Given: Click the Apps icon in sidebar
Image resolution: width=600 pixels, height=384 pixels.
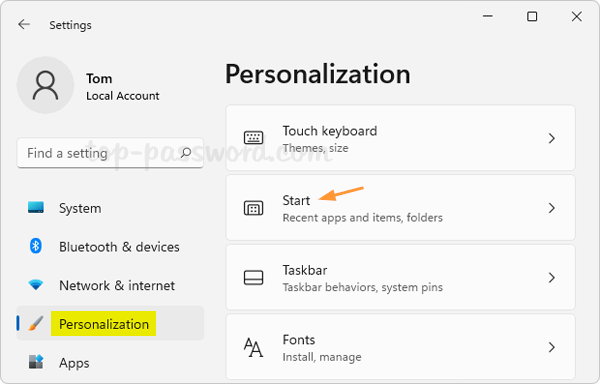Looking at the screenshot, I should pos(36,362).
